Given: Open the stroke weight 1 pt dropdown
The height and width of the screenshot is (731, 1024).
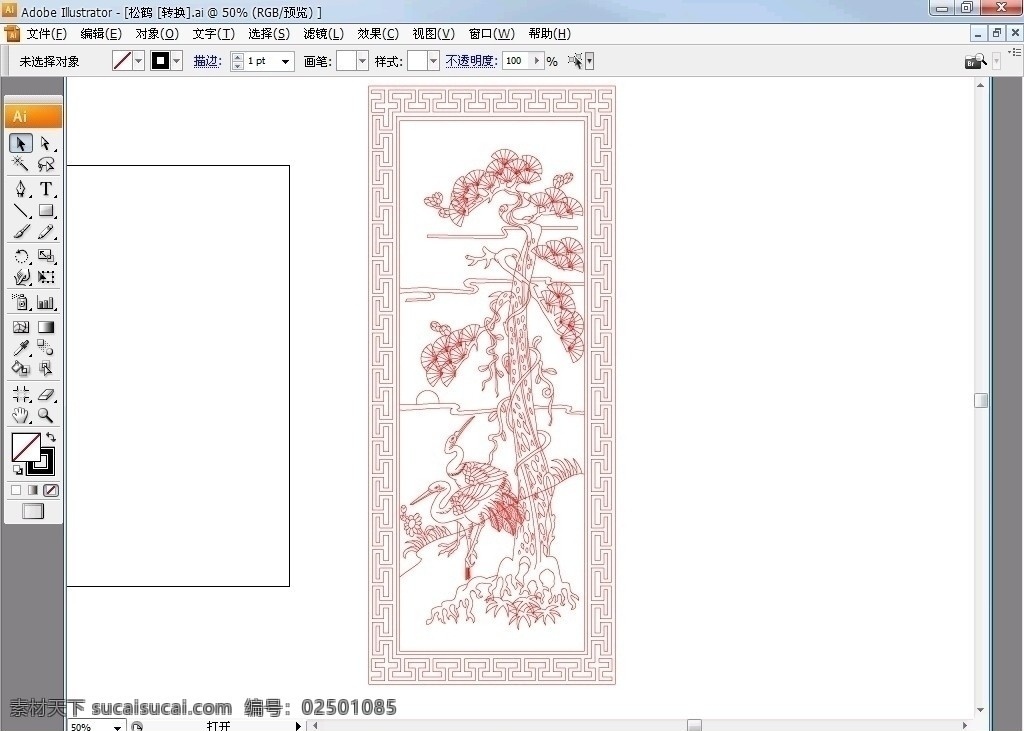Looking at the screenshot, I should pos(285,61).
